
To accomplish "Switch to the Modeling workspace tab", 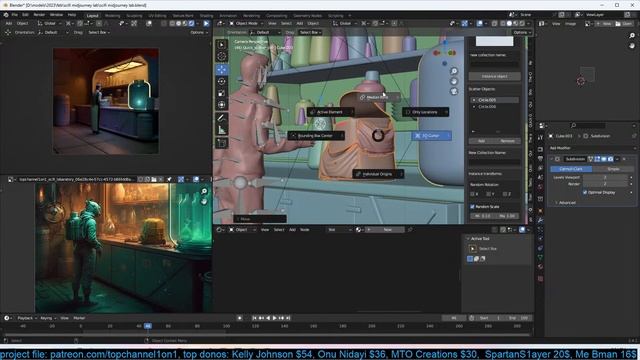I will click(x=113, y=16).
